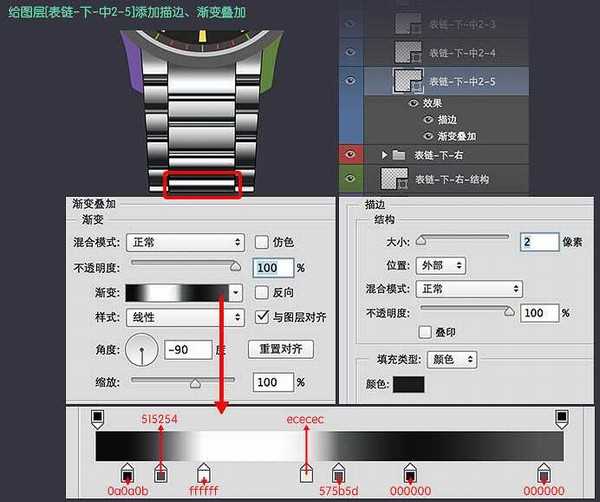Select the 515254 color stop
The image size is (600, 502).
(x=161, y=473)
